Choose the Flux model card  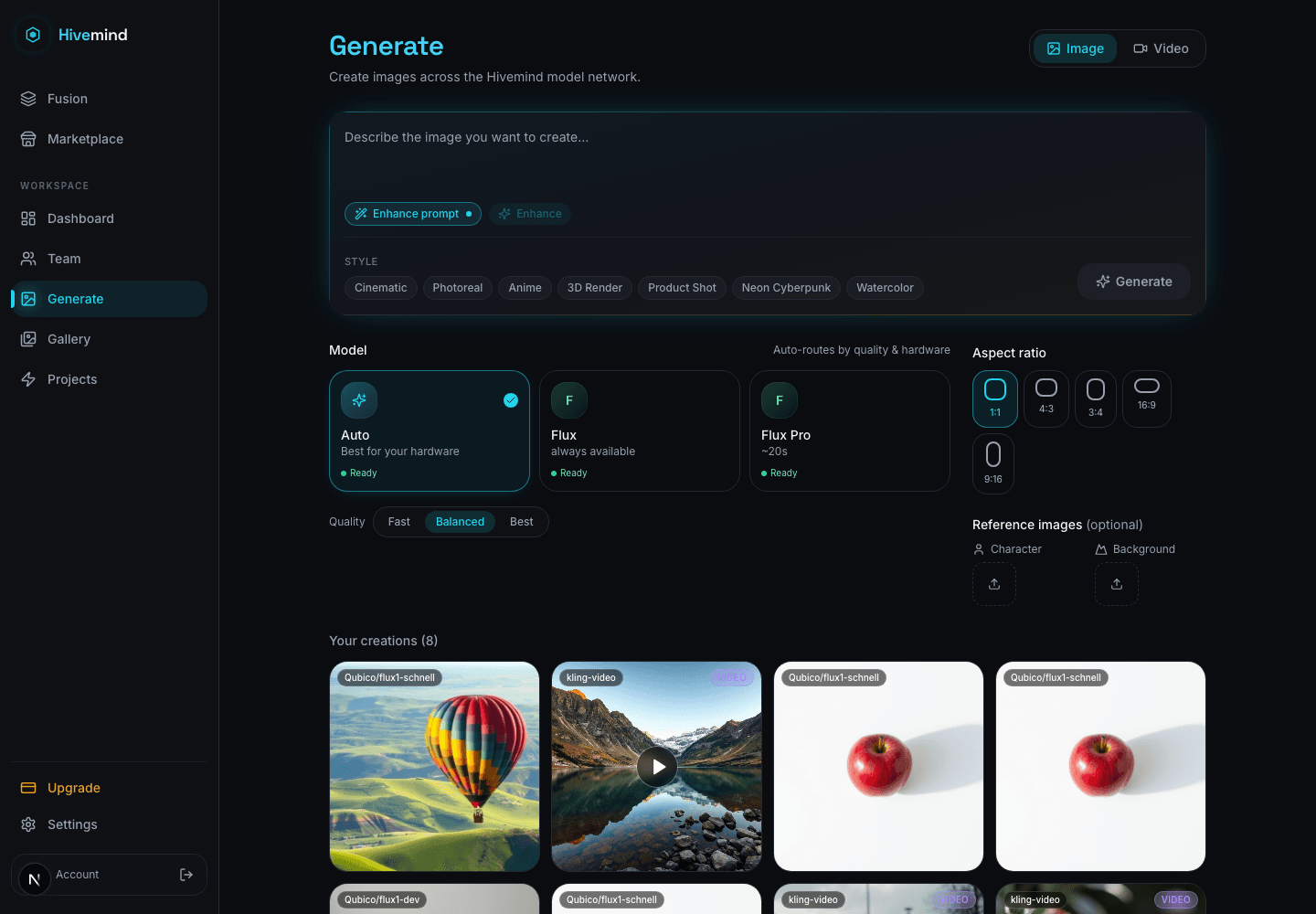640,430
